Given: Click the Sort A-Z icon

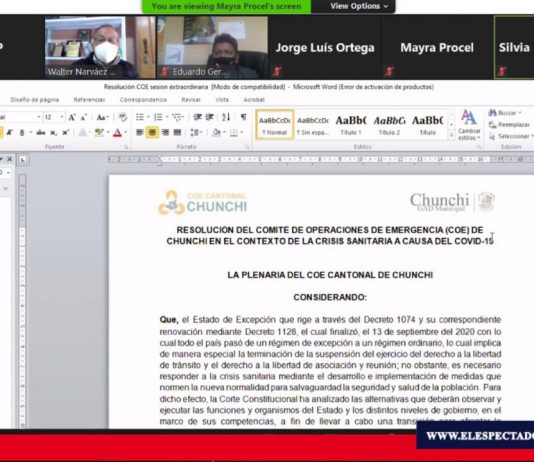Looking at the screenshot, I should 226,117.
